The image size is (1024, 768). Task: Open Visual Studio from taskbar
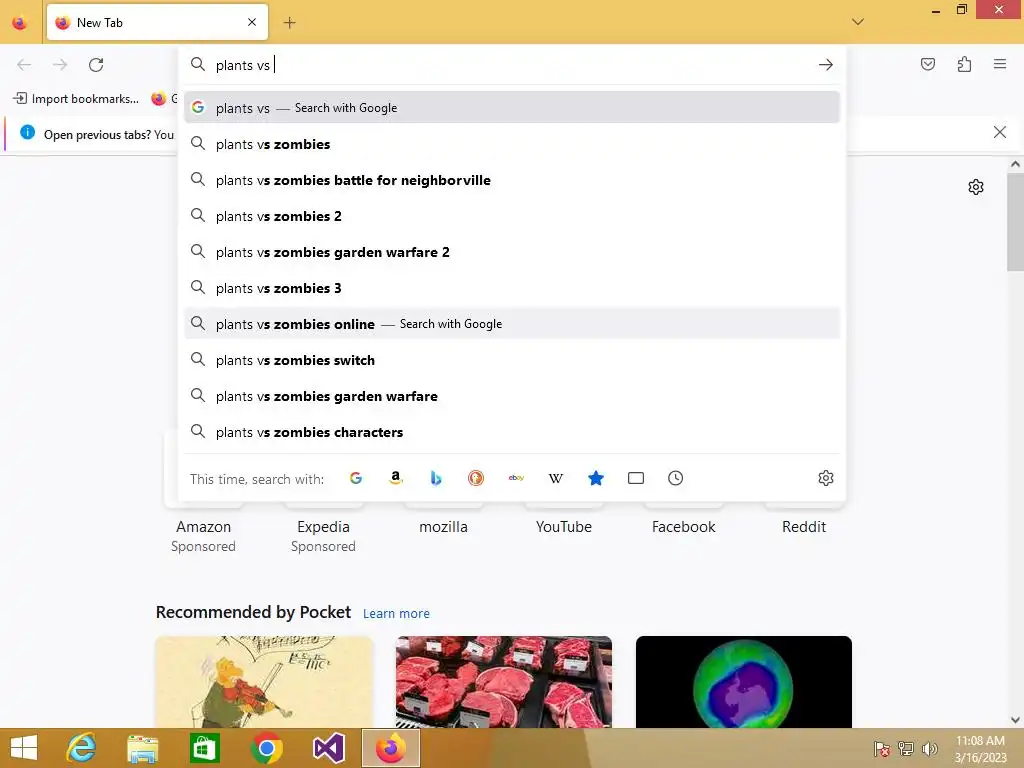[328, 748]
